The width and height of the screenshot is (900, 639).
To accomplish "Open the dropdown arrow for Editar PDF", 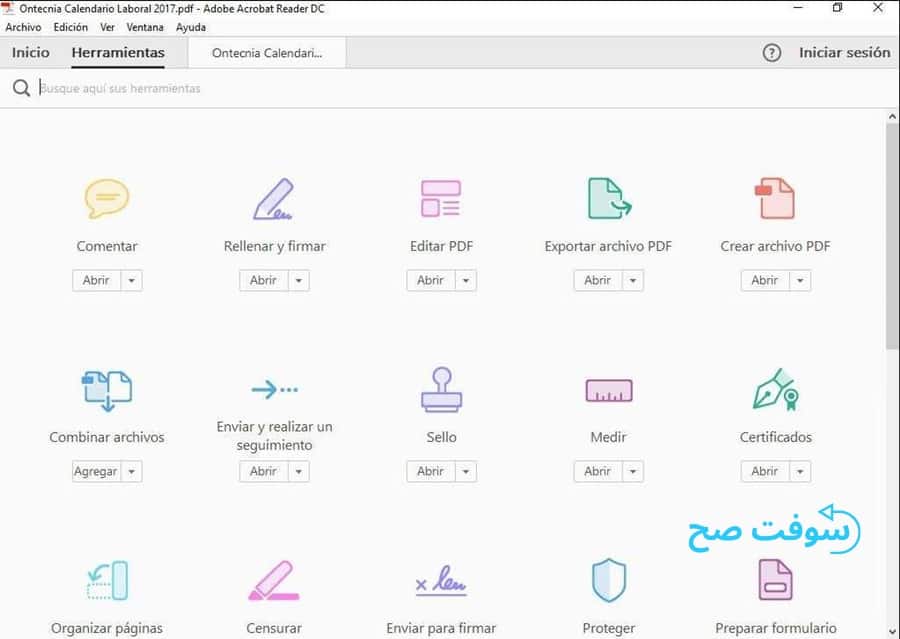I will pos(465,281).
